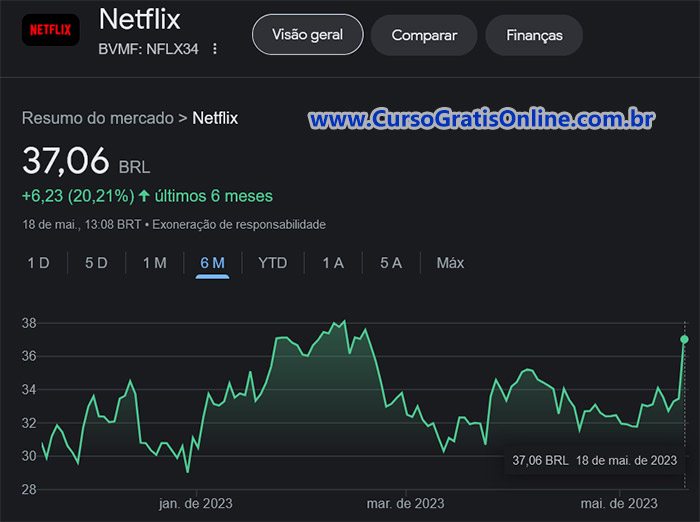Select the 1 A time range

[x=333, y=263]
